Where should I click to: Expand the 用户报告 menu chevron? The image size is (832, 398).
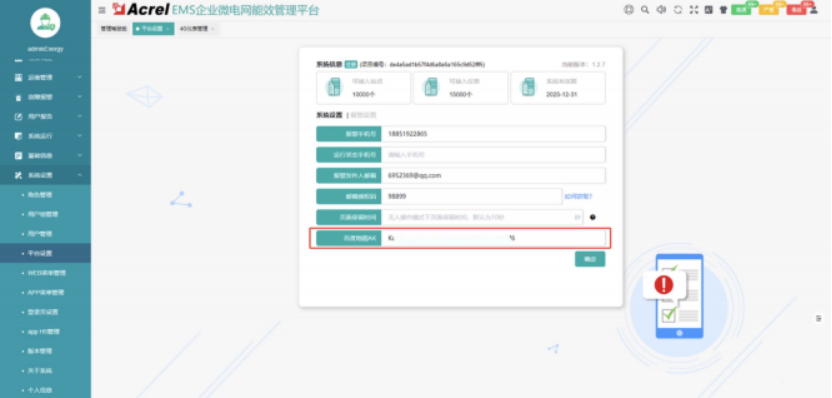coord(80,116)
